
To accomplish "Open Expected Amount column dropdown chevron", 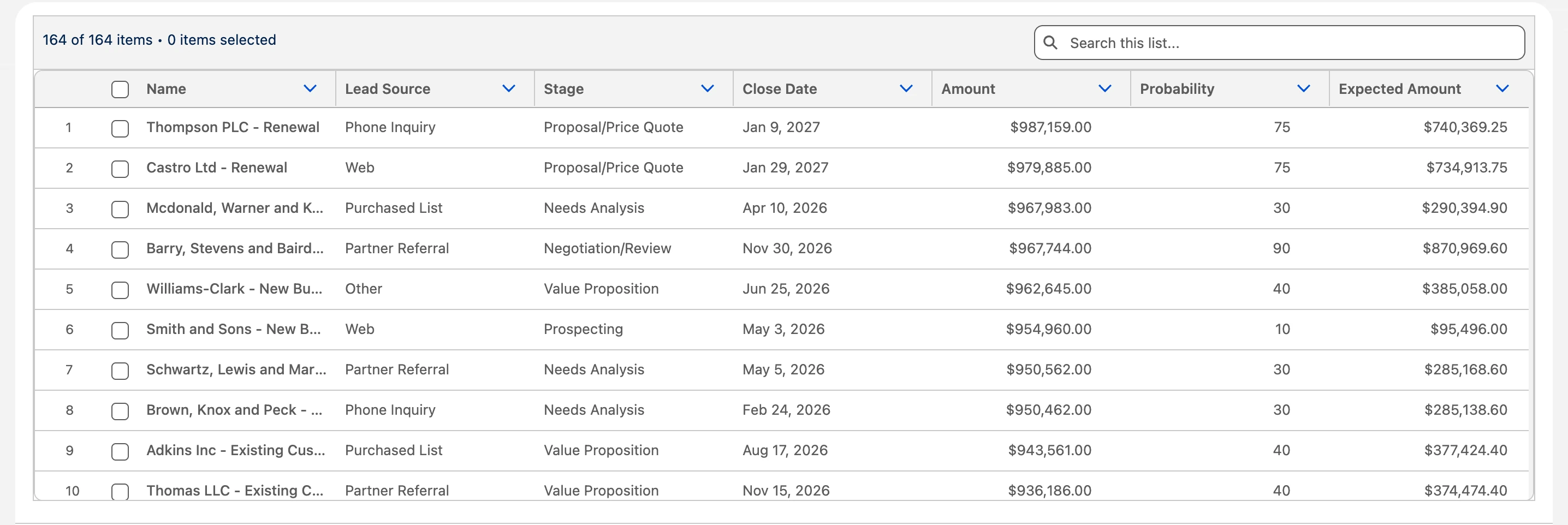I will point(1502,89).
